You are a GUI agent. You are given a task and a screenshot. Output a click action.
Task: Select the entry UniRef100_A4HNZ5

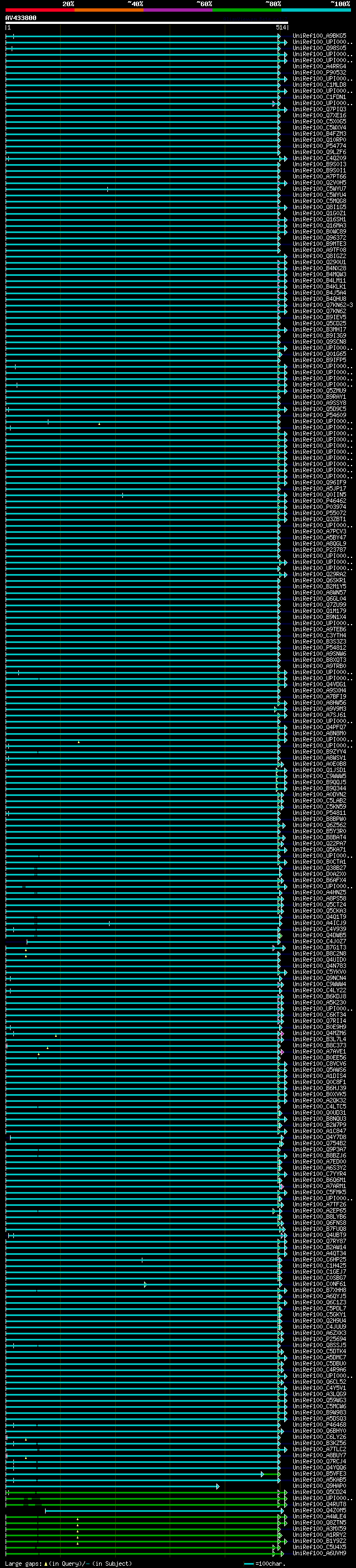coord(319,892)
